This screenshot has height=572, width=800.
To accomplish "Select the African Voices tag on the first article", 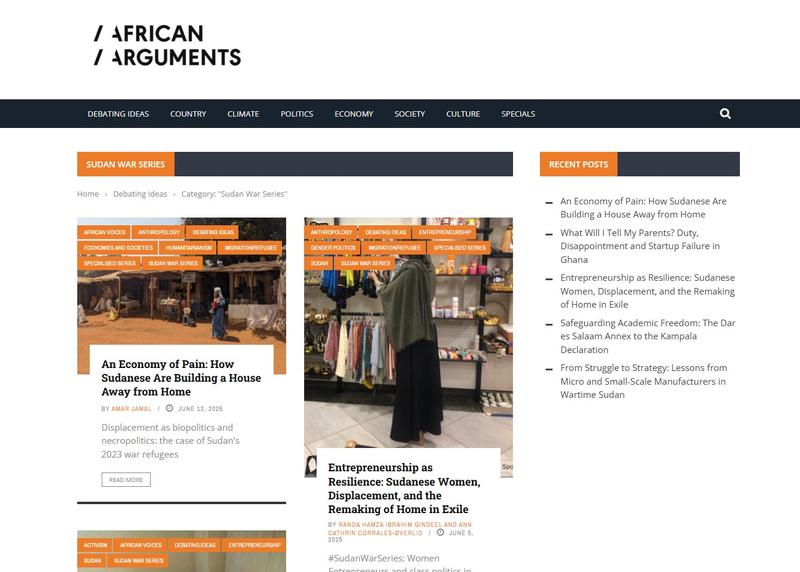I will point(104,232).
